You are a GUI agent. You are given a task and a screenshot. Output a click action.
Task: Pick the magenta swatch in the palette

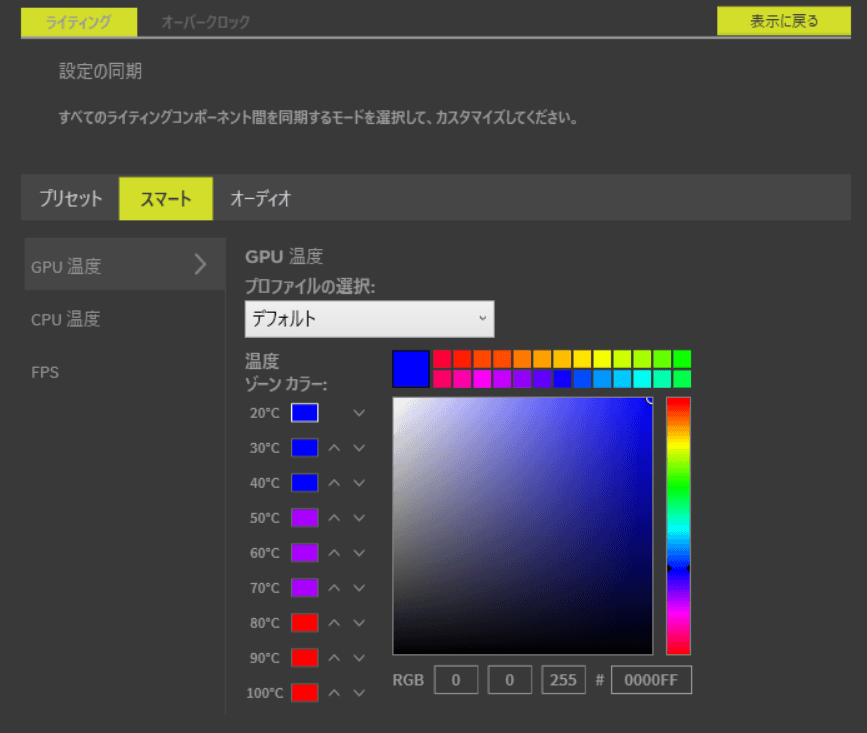click(482, 379)
